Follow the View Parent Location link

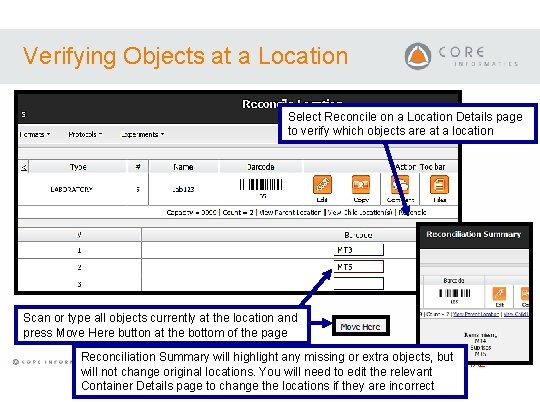click(x=290, y=212)
